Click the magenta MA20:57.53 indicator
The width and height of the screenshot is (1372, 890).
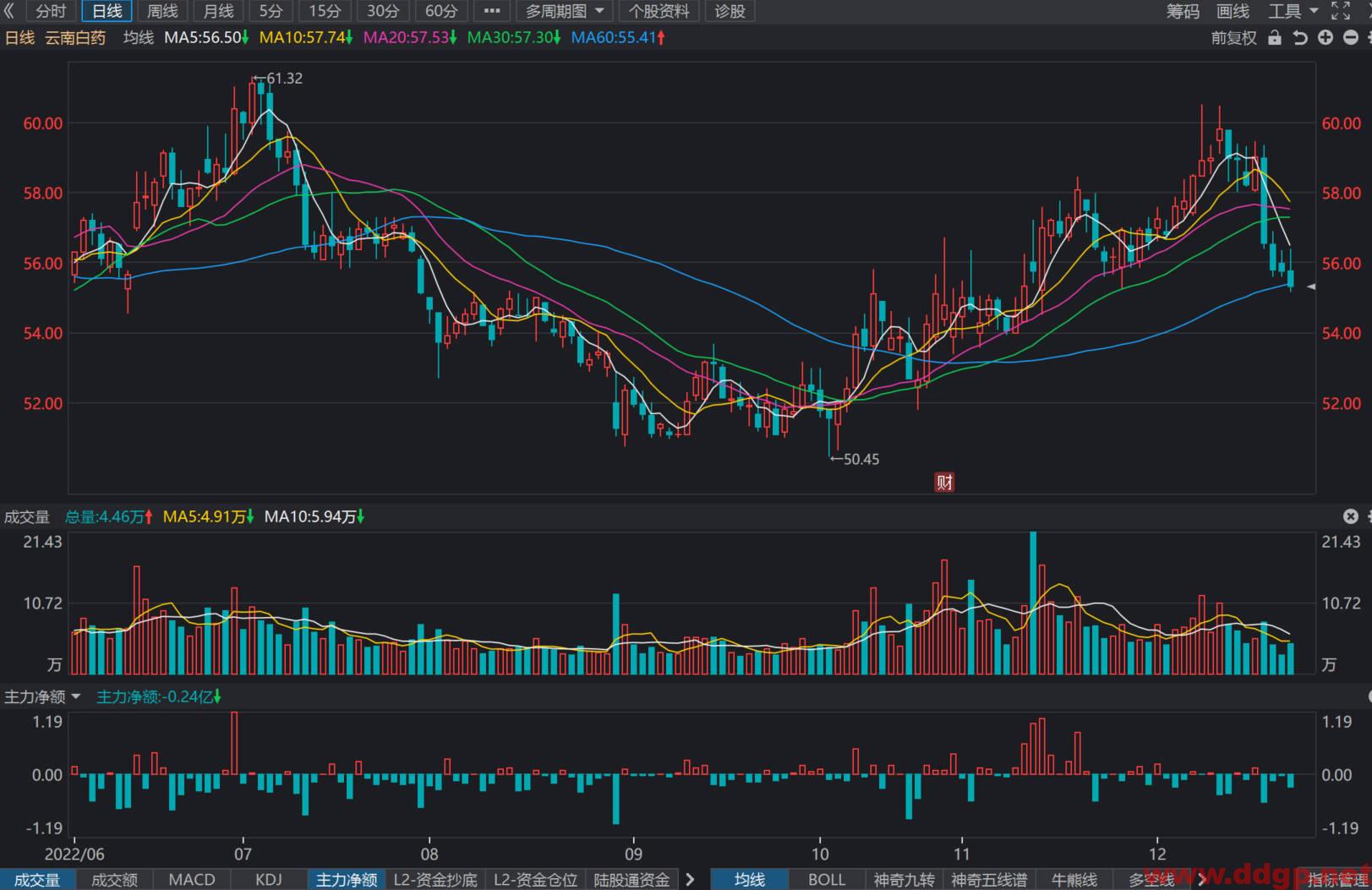pos(410,37)
